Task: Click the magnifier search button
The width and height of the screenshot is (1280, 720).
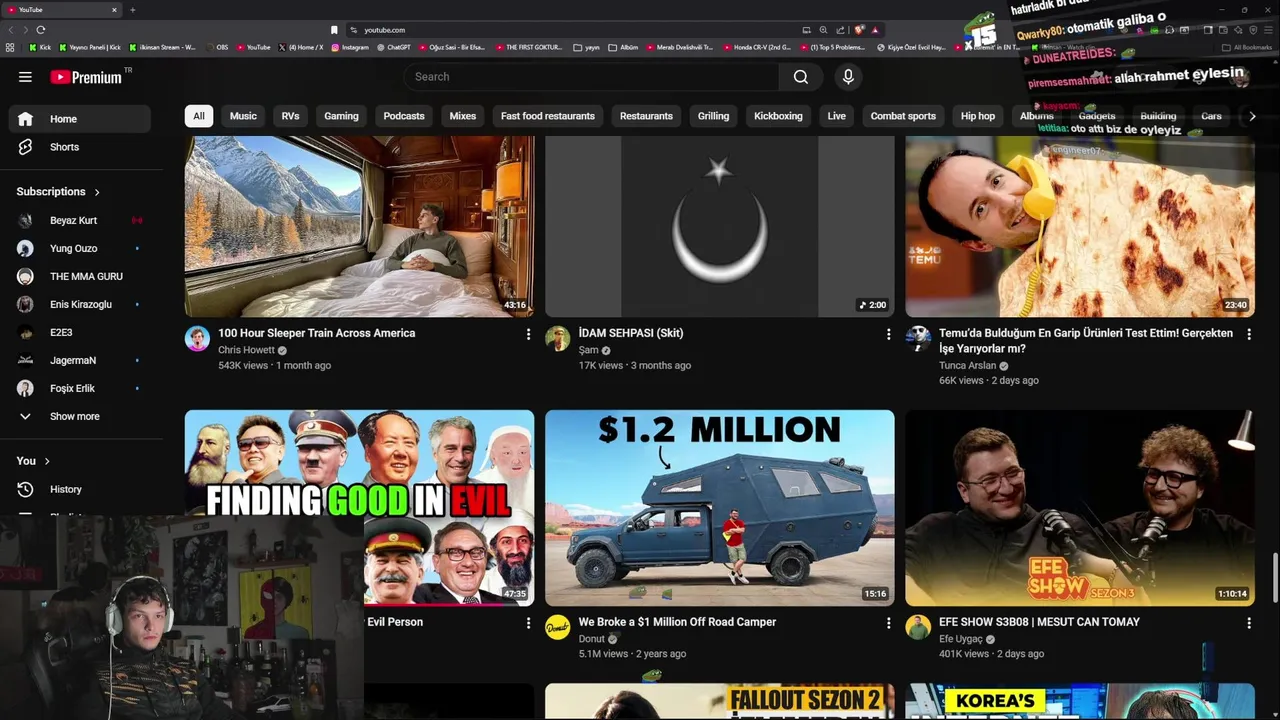Action: pos(801,77)
